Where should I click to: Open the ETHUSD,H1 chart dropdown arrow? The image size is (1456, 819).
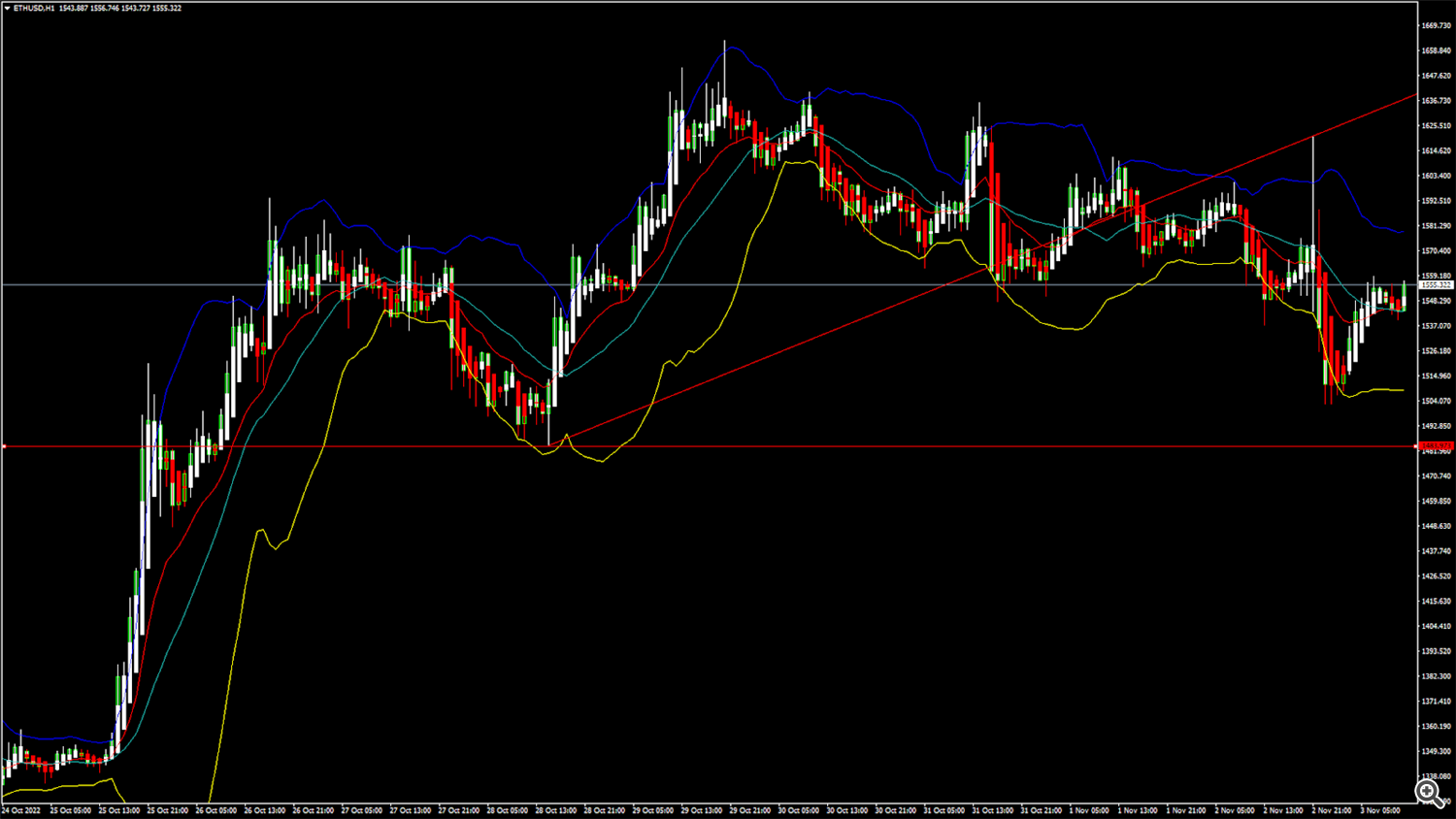7,8
